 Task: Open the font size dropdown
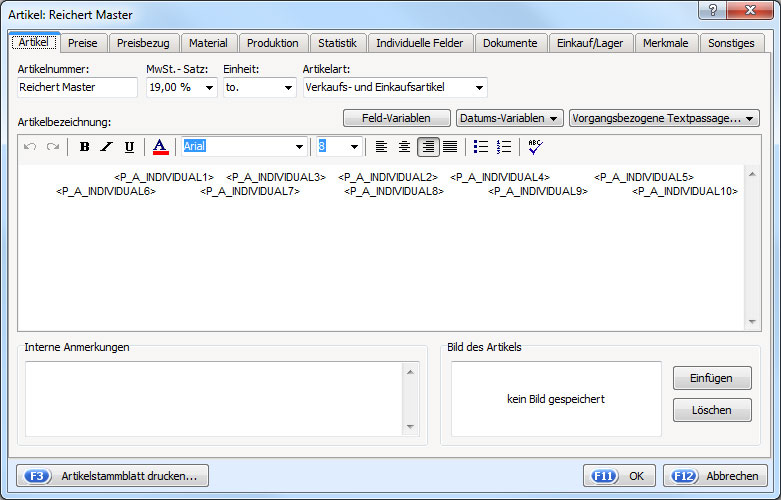pyautogui.click(x=354, y=146)
